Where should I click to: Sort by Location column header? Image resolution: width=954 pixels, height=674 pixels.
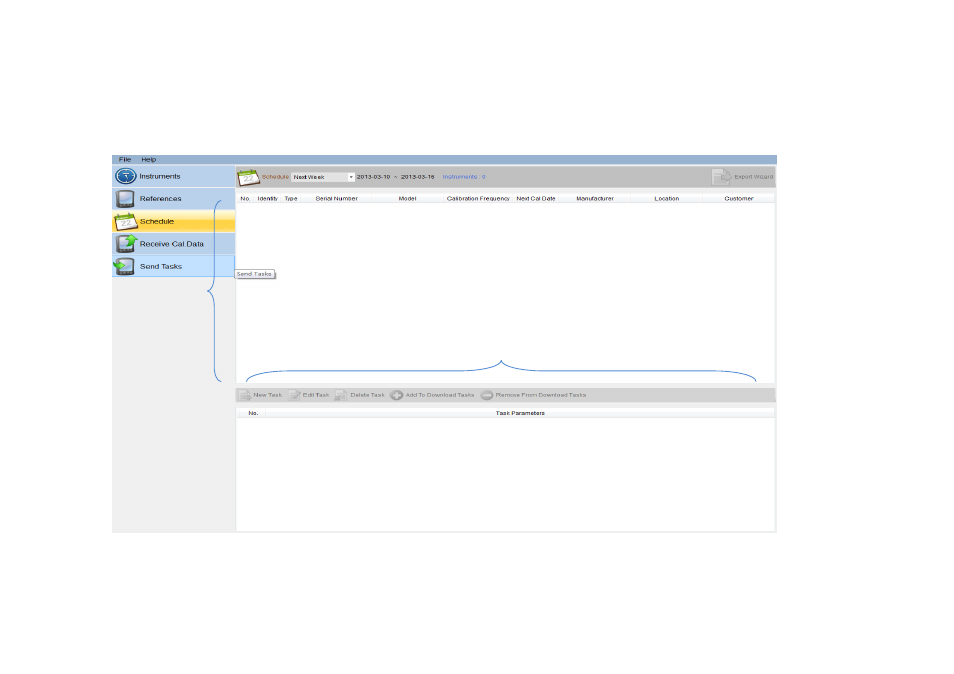(x=667, y=199)
